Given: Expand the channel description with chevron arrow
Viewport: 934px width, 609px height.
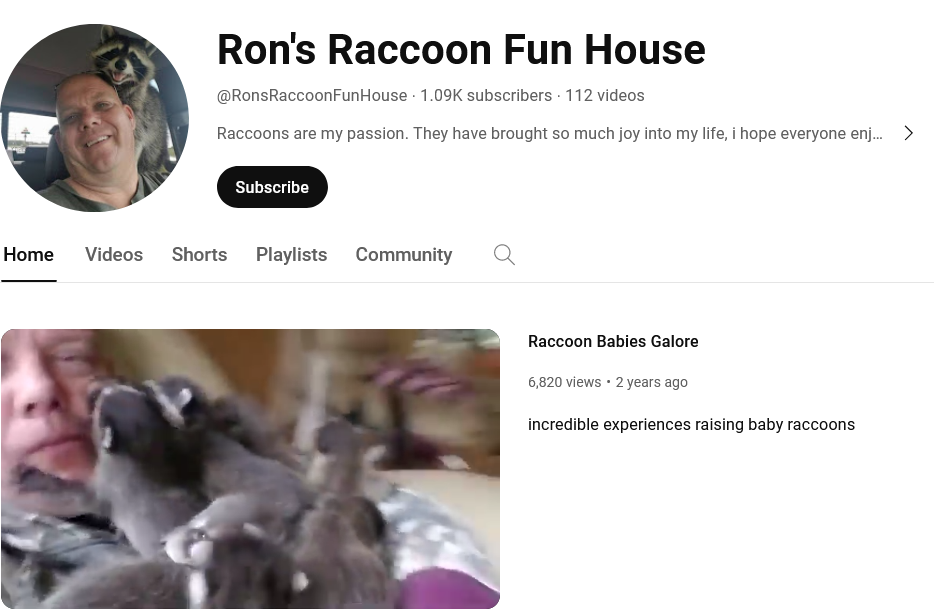Looking at the screenshot, I should tap(908, 133).
